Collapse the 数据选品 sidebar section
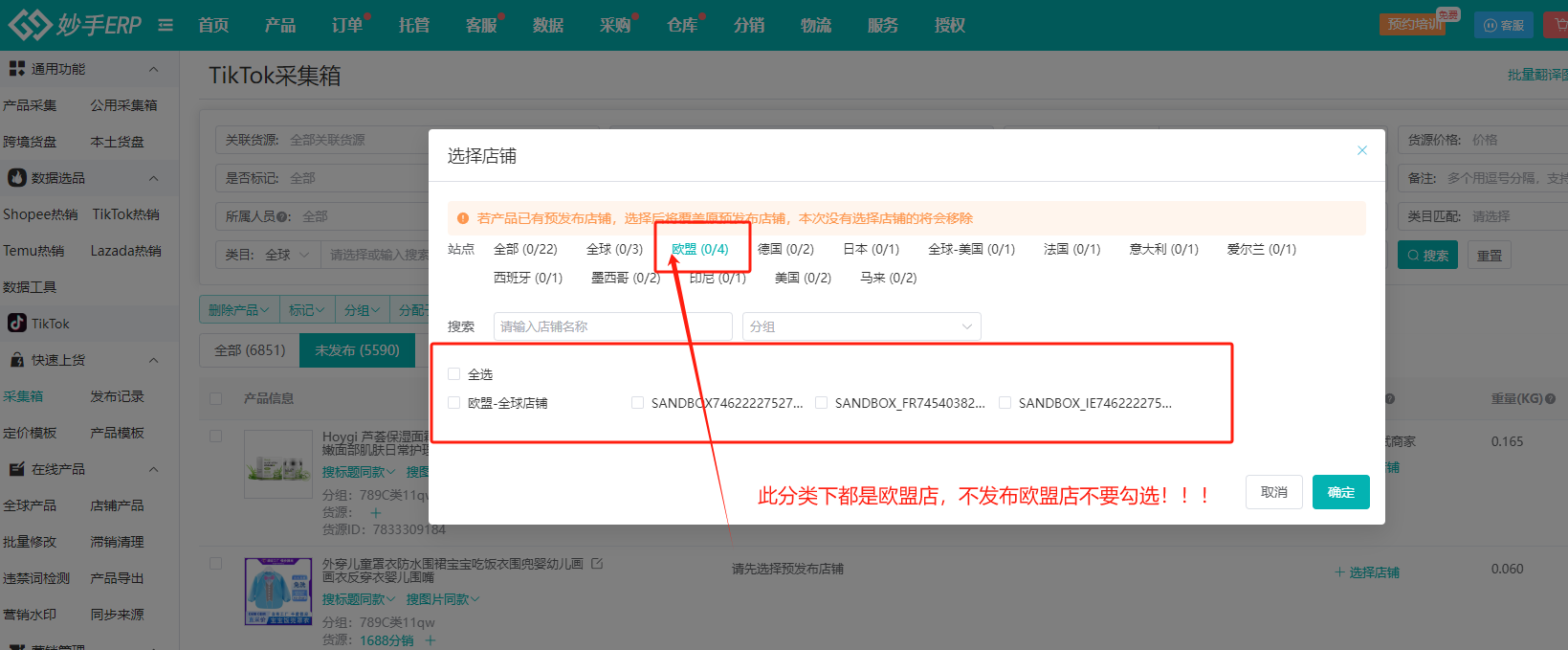This screenshot has width=1568, height=650. 154,178
